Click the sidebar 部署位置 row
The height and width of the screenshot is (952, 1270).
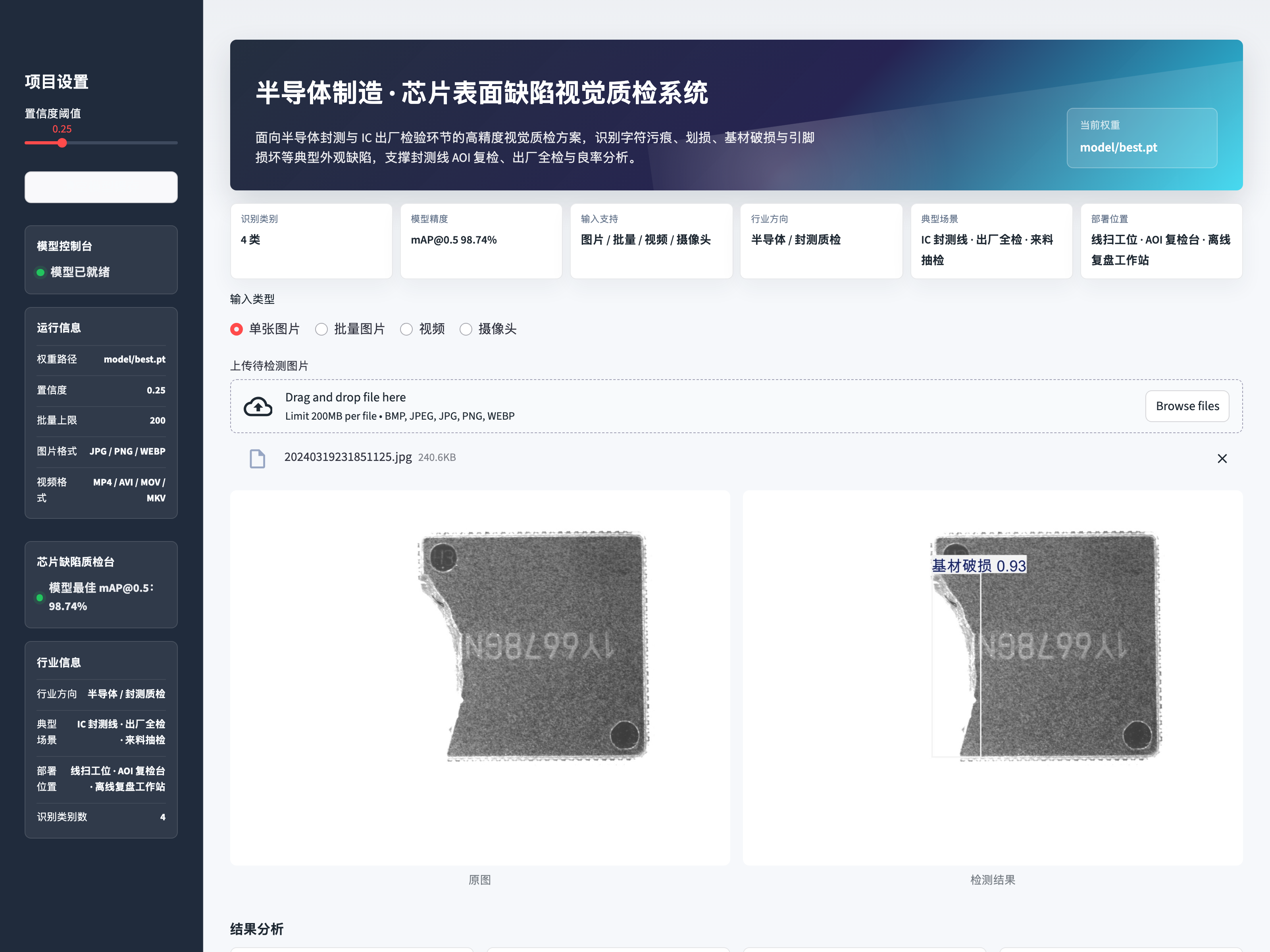click(x=101, y=779)
